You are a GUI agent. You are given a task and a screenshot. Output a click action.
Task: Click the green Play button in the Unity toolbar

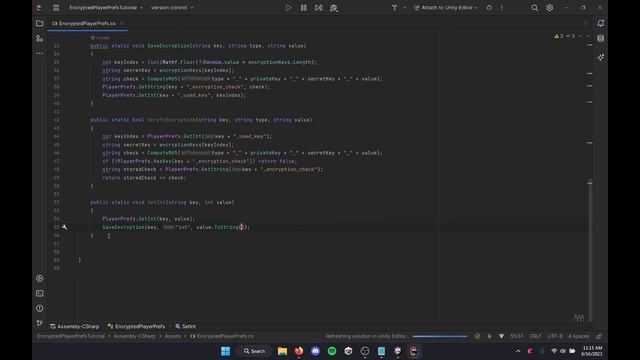(x=289, y=8)
